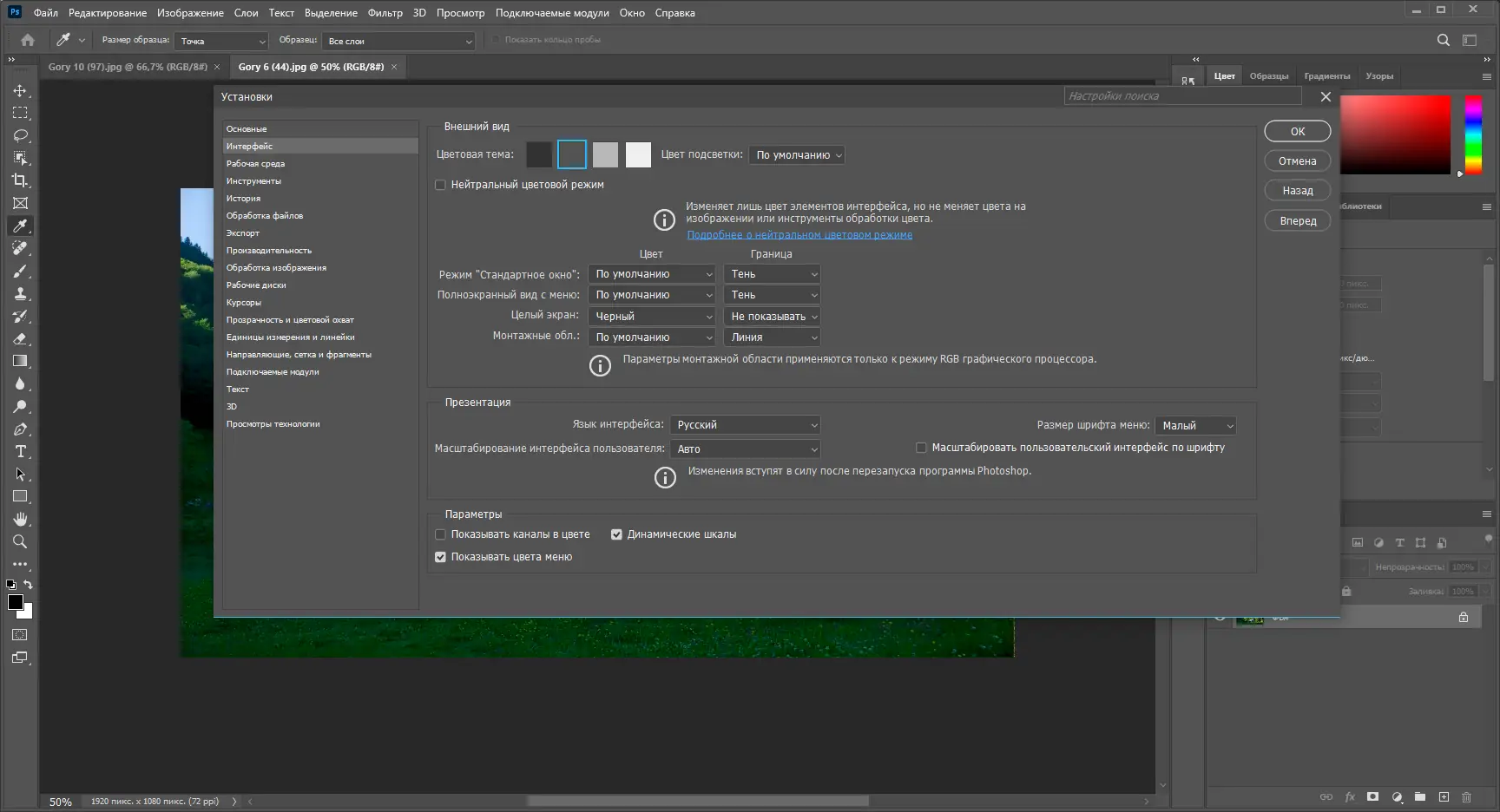The width and height of the screenshot is (1500, 812).
Task: Close the 'Установки' dialog
Action: tap(1326, 96)
